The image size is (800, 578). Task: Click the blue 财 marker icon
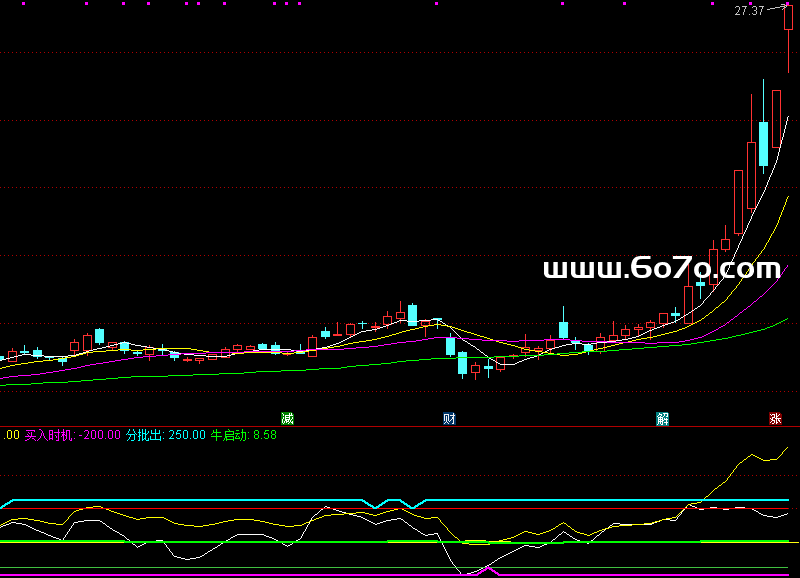(x=450, y=417)
